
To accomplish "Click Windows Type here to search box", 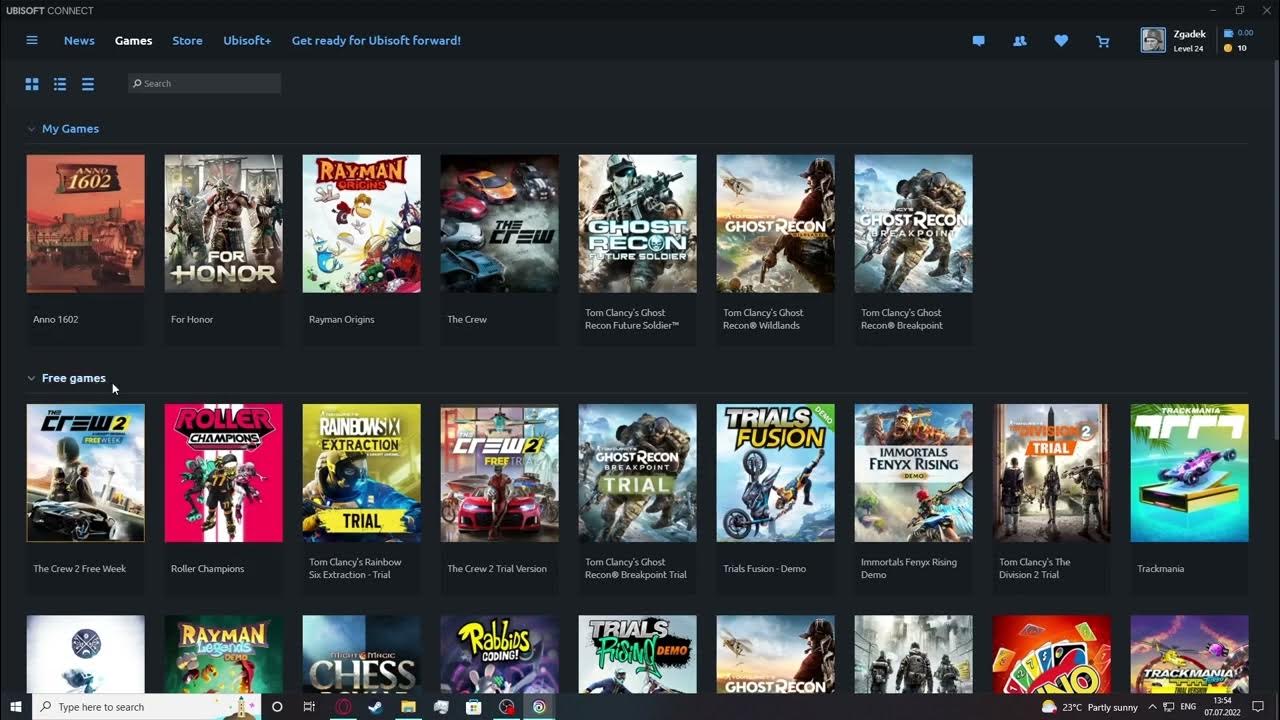I will (148, 707).
